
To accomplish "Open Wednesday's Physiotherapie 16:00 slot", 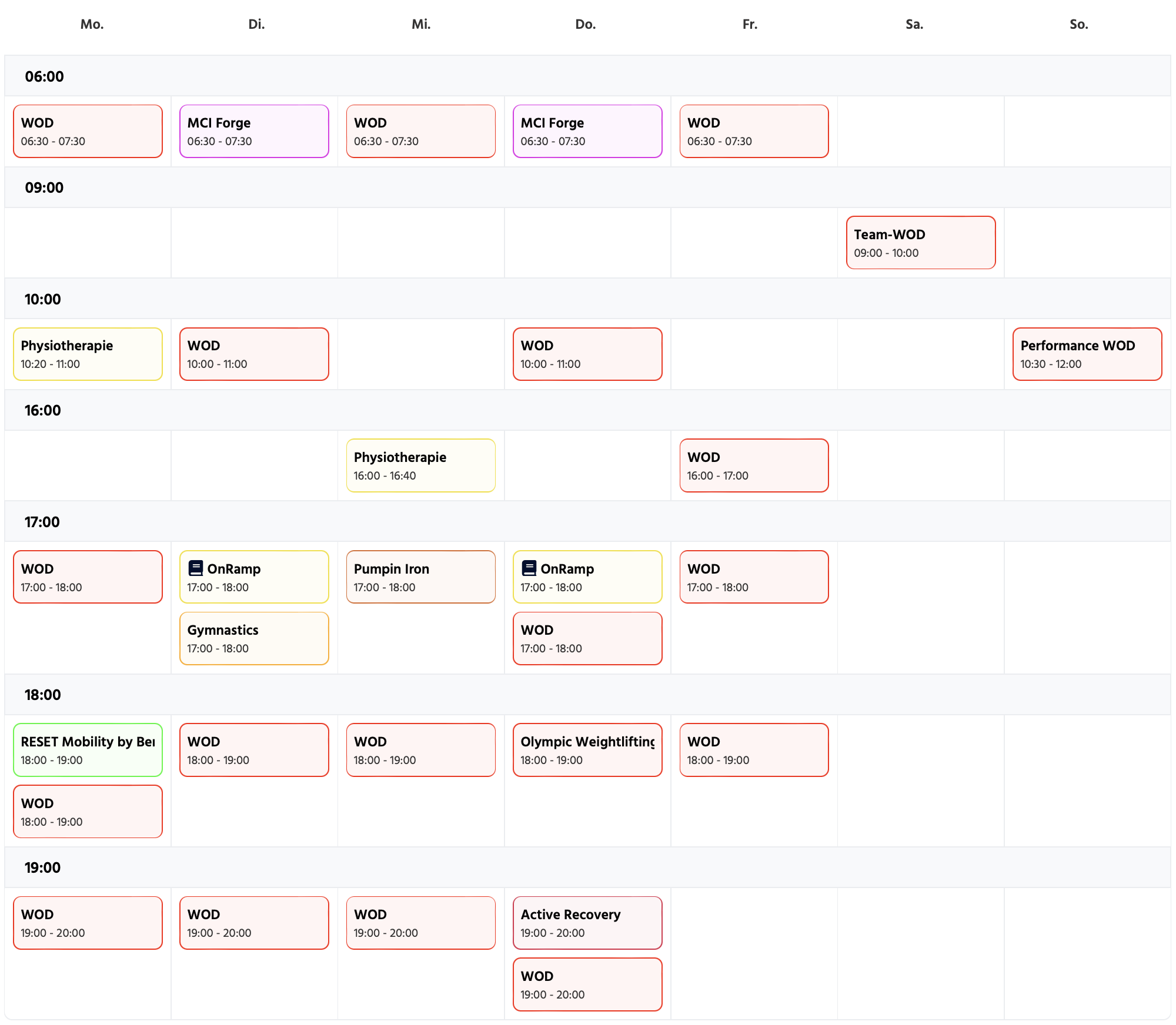I will point(420,465).
